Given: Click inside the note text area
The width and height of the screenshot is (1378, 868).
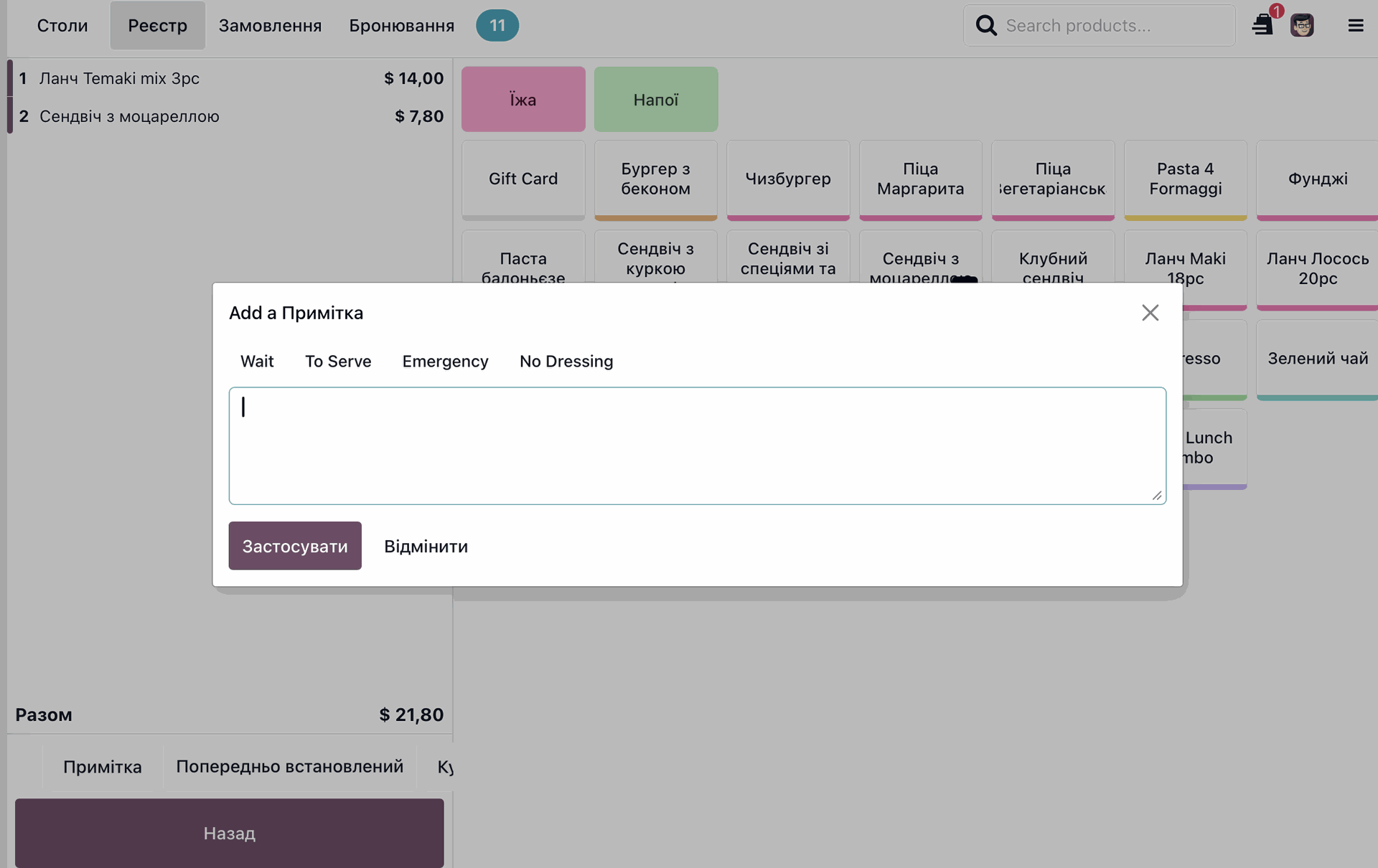Looking at the screenshot, I should (x=696, y=446).
